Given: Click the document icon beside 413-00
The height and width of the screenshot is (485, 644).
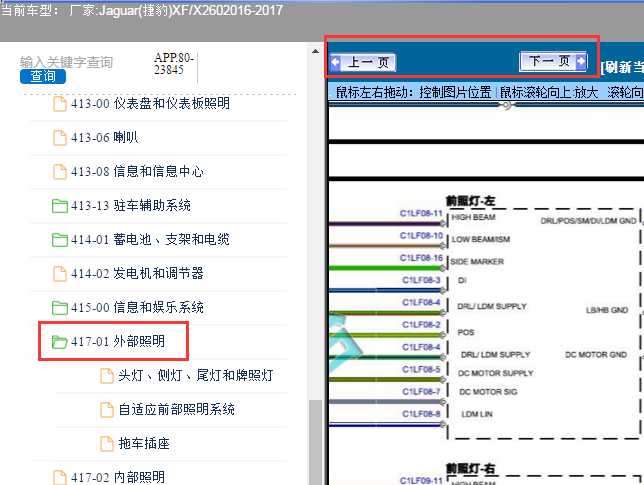Looking at the screenshot, I should pos(60,104).
